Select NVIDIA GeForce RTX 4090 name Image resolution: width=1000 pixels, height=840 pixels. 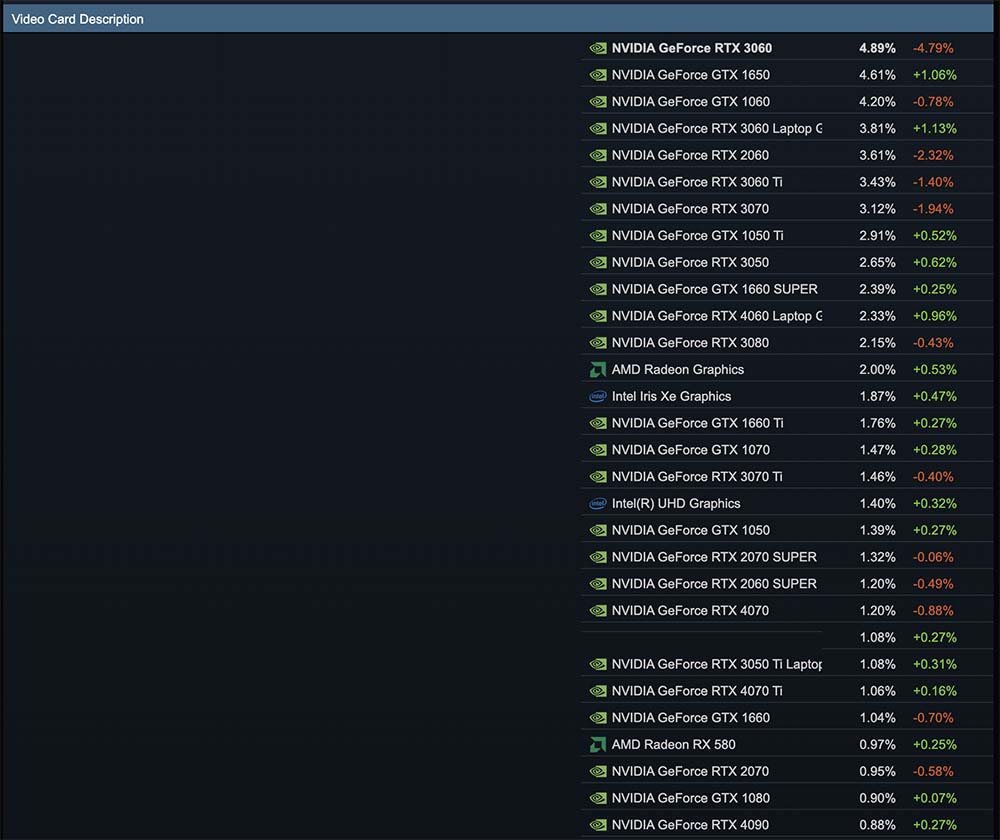690,825
